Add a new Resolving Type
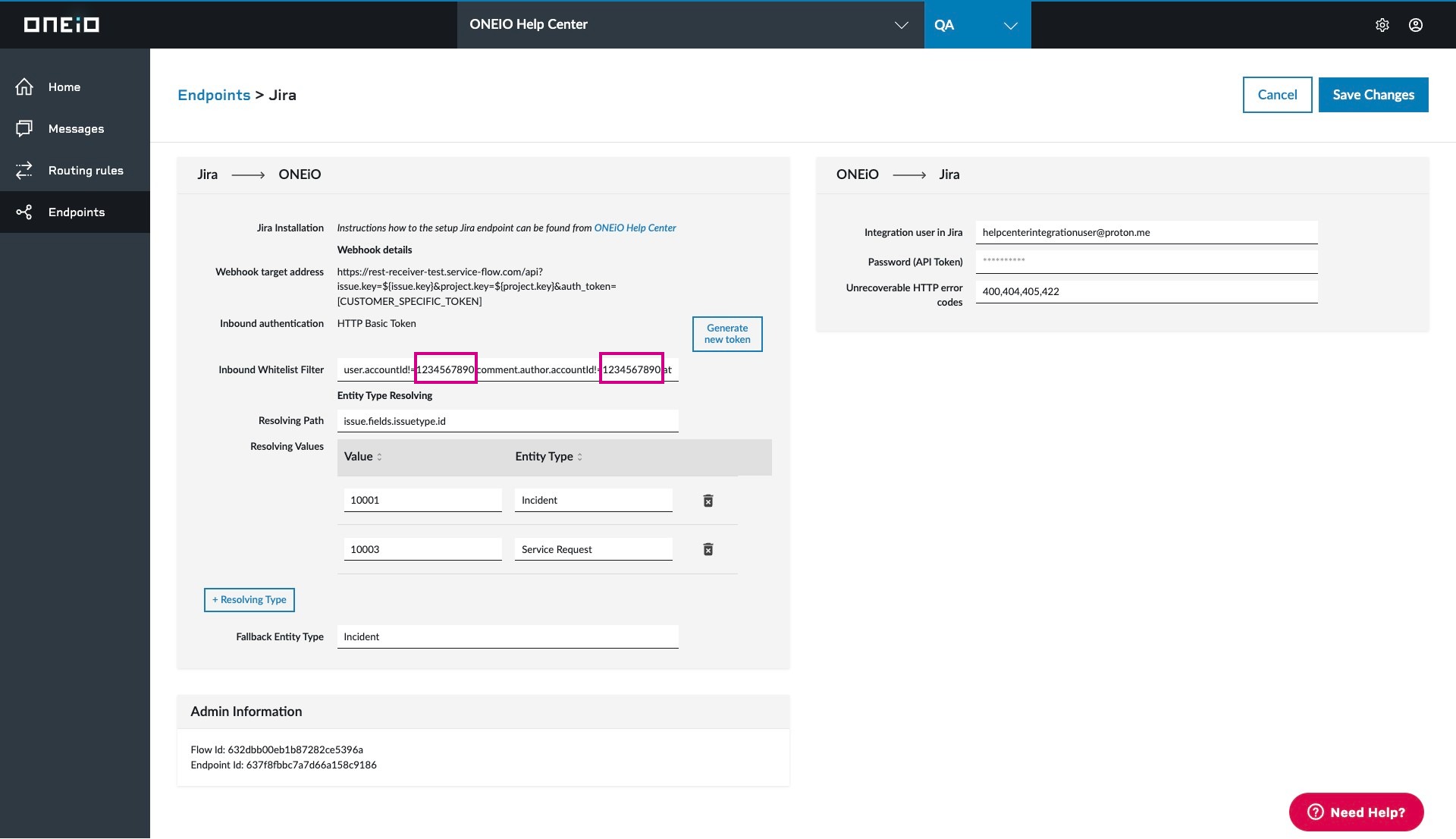The height and width of the screenshot is (839, 1456). (x=249, y=600)
